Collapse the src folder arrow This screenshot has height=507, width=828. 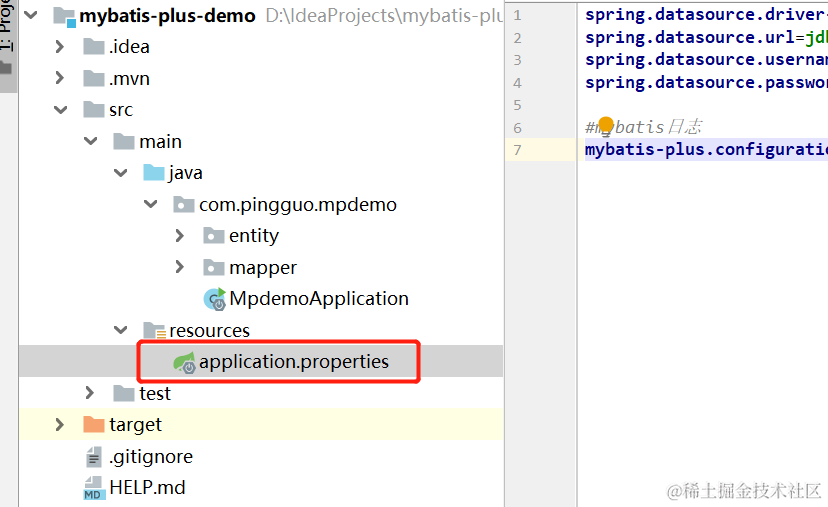coord(61,110)
